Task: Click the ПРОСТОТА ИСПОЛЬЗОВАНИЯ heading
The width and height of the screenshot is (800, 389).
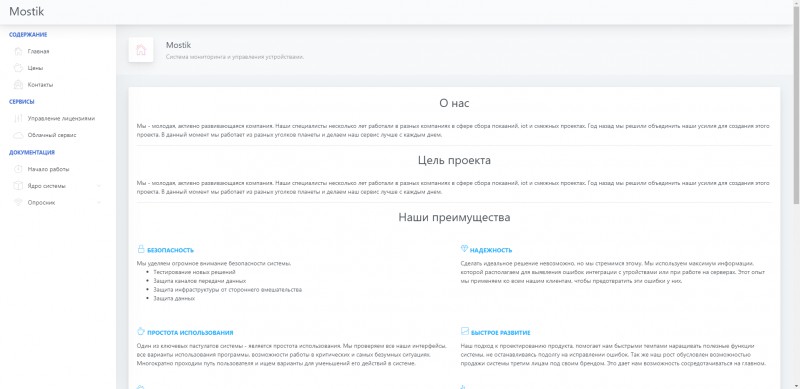Action: point(190,333)
